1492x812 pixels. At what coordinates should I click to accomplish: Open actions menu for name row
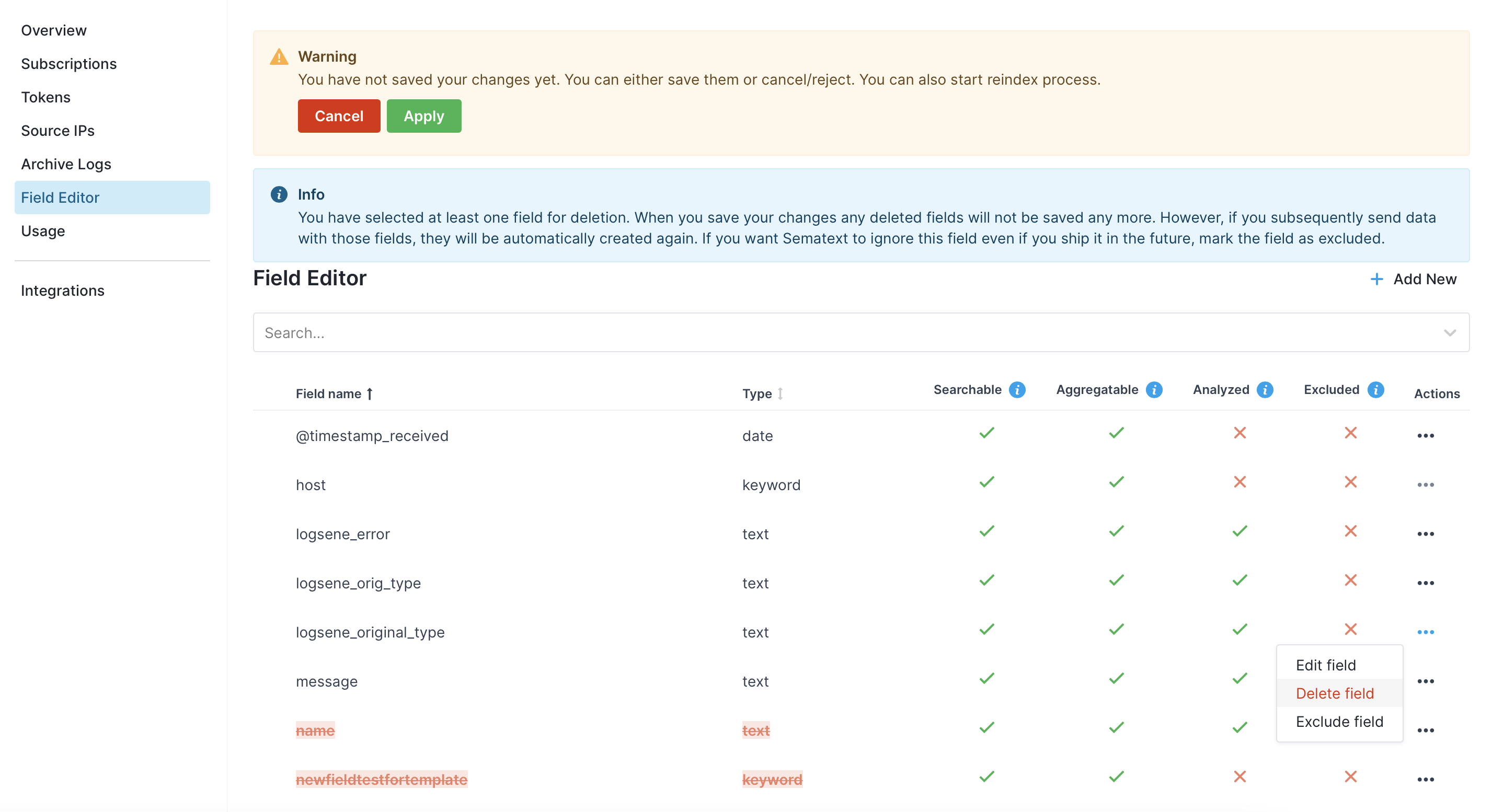[1426, 730]
